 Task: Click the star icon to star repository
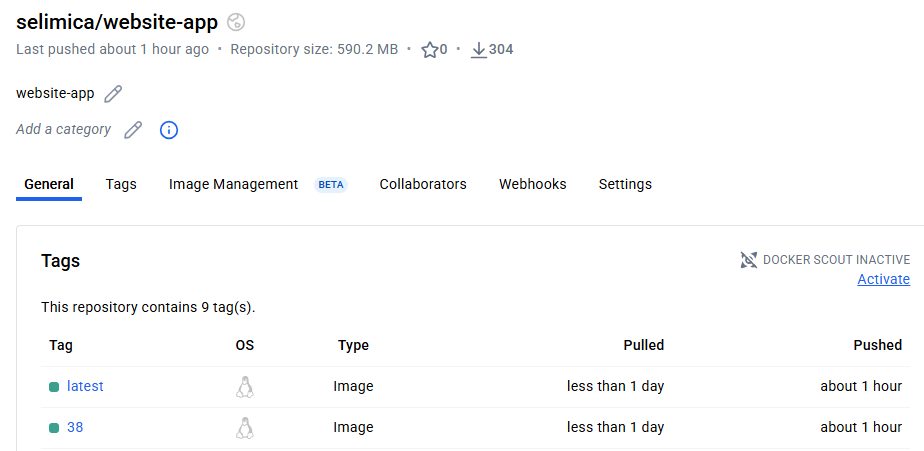point(430,49)
